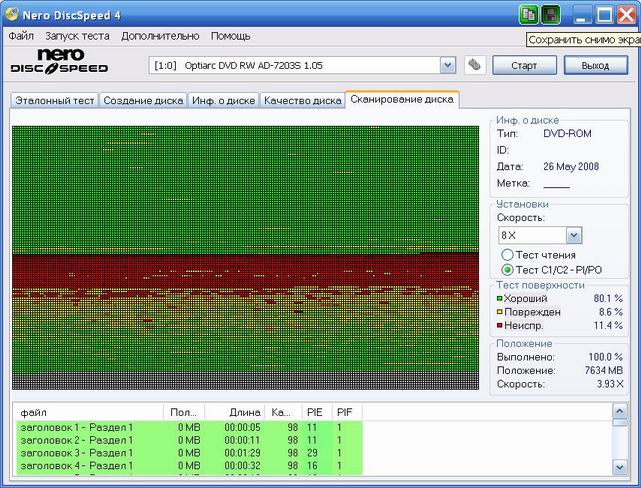The image size is (641, 488).
Task: Select the "заголовок 3 - Раздел 1" row
Action: tap(77, 453)
